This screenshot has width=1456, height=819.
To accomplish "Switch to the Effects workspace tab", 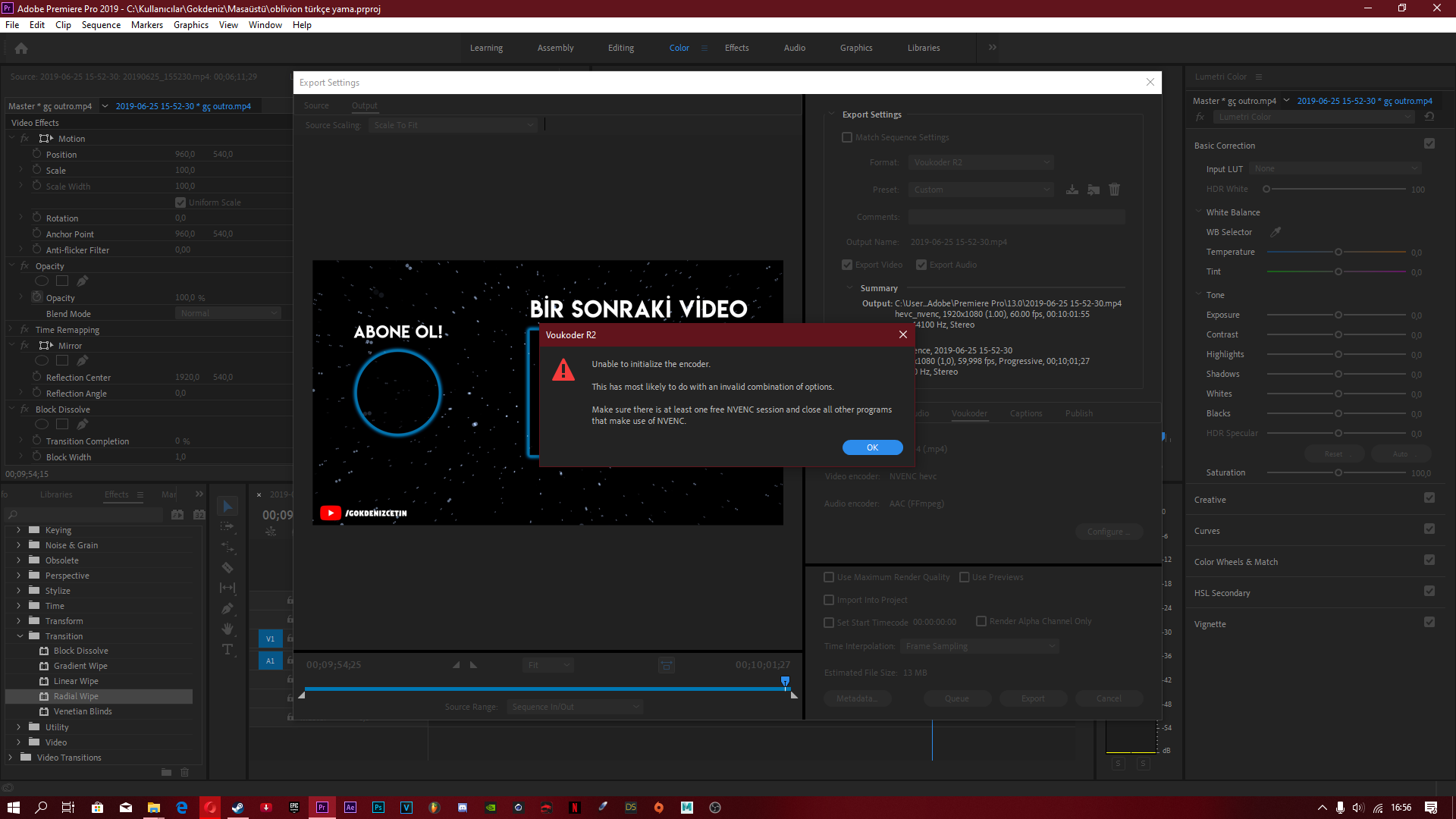I will point(736,47).
